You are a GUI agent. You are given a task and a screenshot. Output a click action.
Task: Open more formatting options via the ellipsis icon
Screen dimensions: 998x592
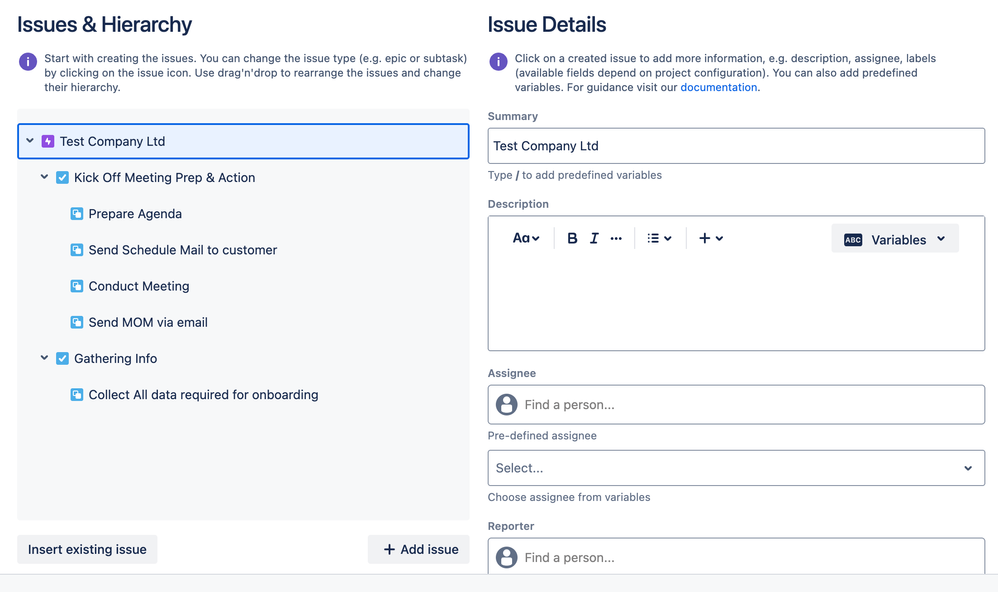(616, 238)
